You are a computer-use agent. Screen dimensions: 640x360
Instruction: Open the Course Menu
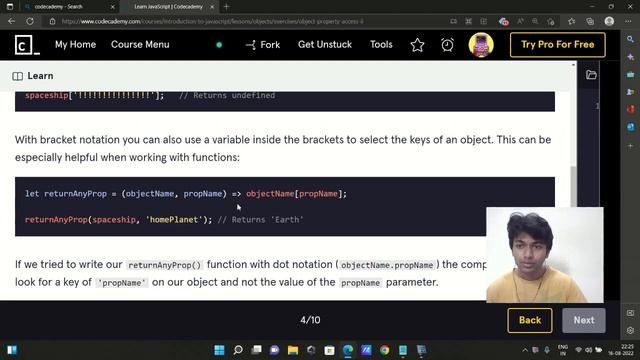[x=140, y=44]
